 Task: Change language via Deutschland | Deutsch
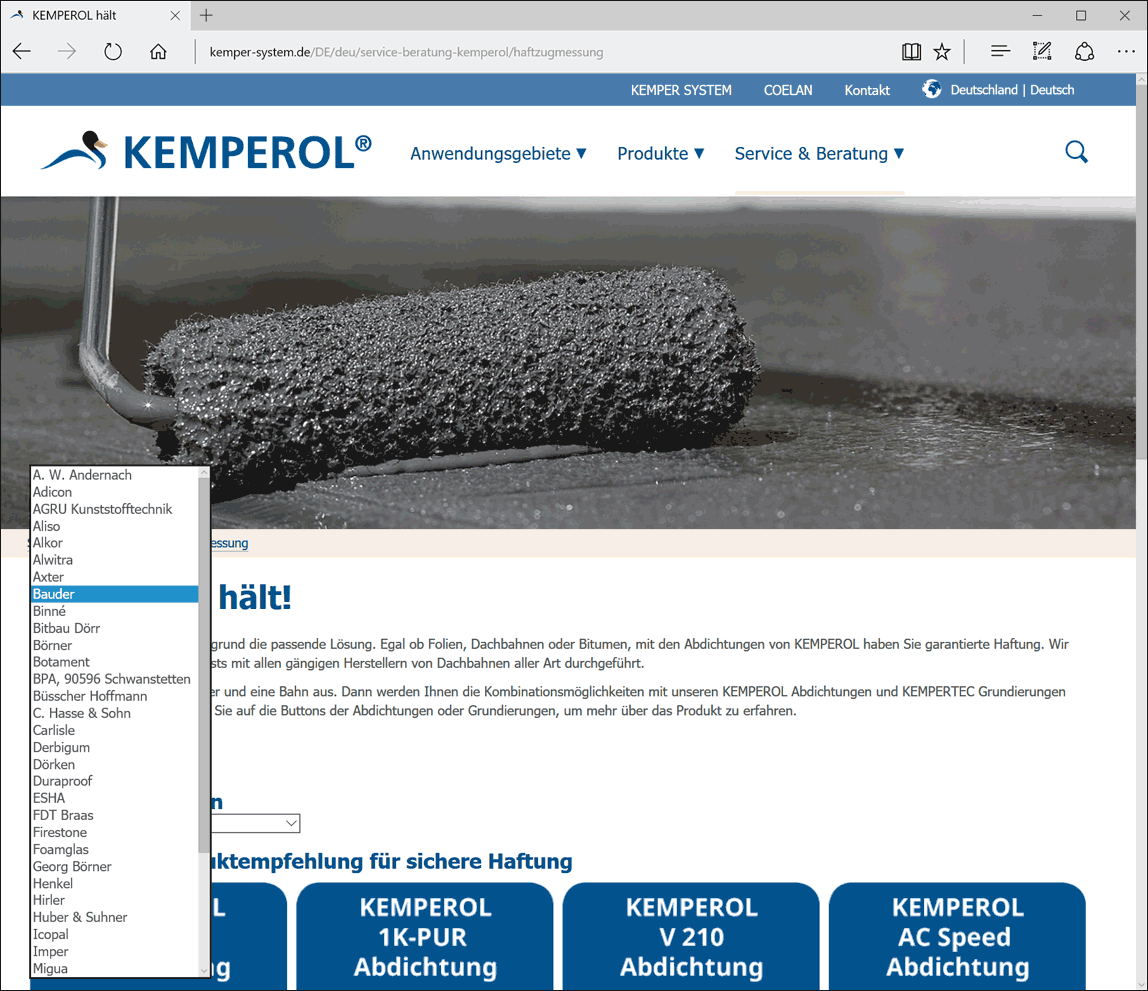1012,90
